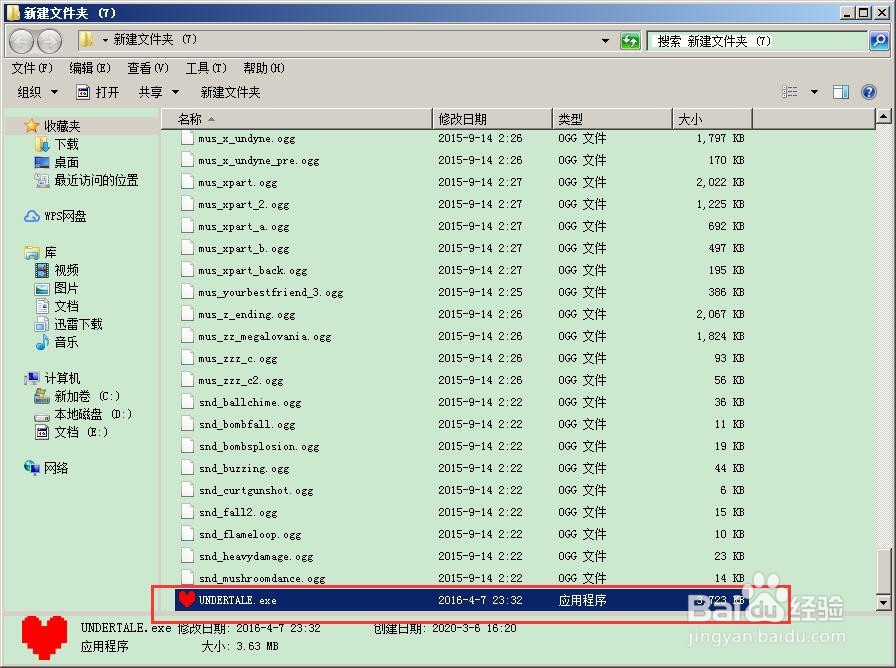Open the 文件(F) menu

point(32,68)
